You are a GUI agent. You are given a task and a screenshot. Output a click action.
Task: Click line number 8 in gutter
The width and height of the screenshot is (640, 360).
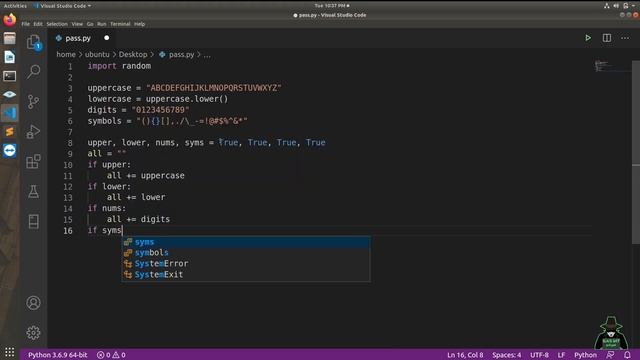click(x=70, y=143)
